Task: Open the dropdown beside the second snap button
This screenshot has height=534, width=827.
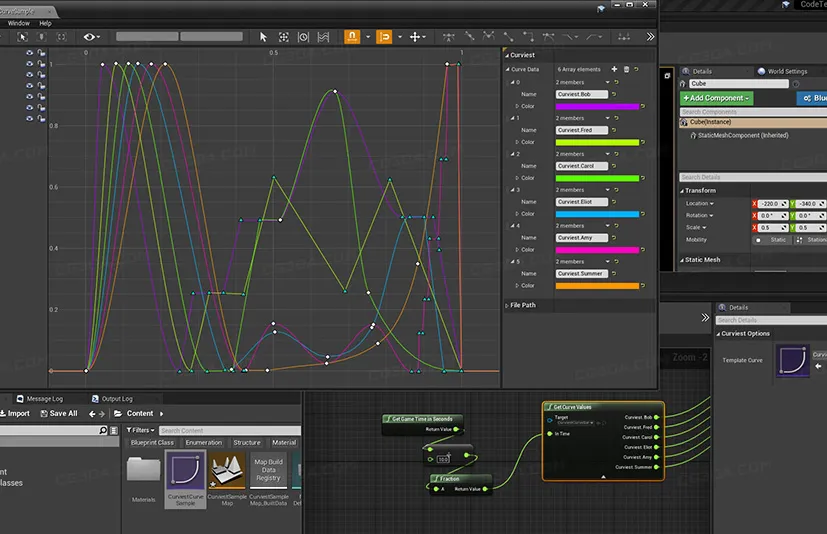Action: [400, 37]
